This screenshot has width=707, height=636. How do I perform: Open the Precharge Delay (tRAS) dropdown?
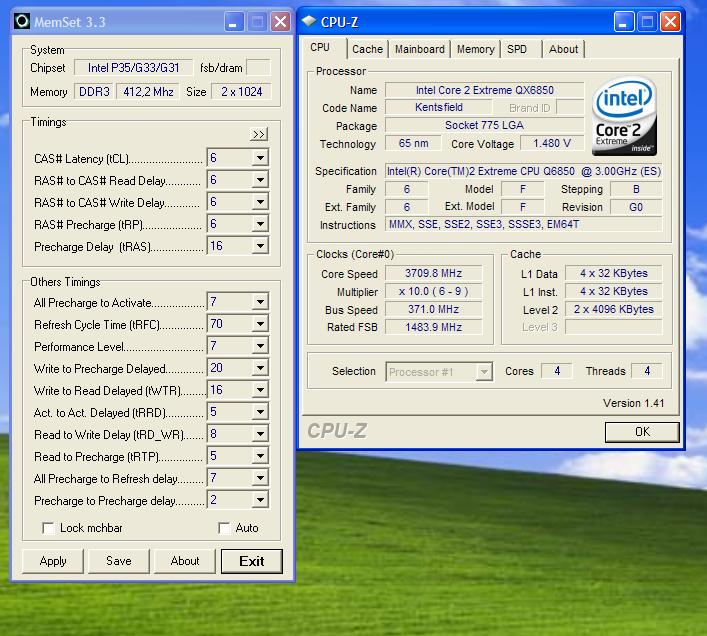260,246
